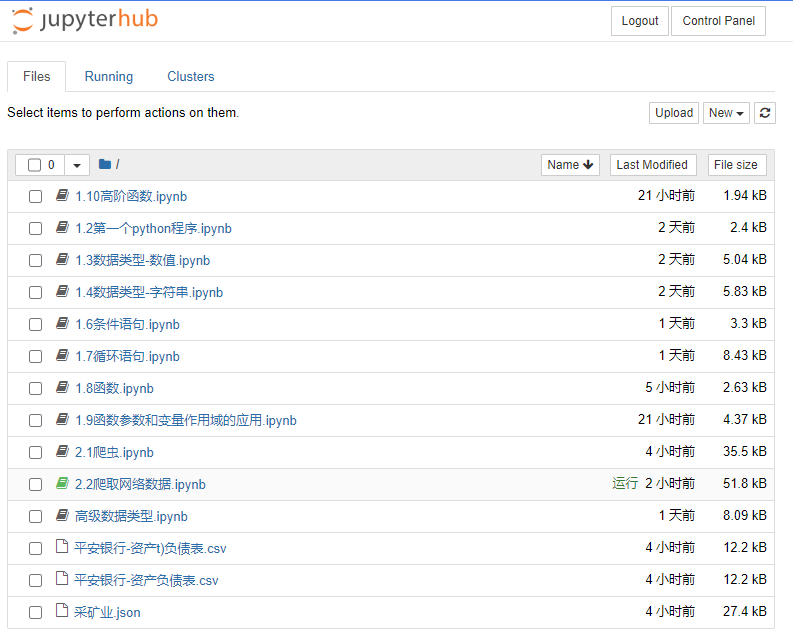This screenshot has height=637, width=793.
Task: Open the New dropdown menu
Action: 726,113
